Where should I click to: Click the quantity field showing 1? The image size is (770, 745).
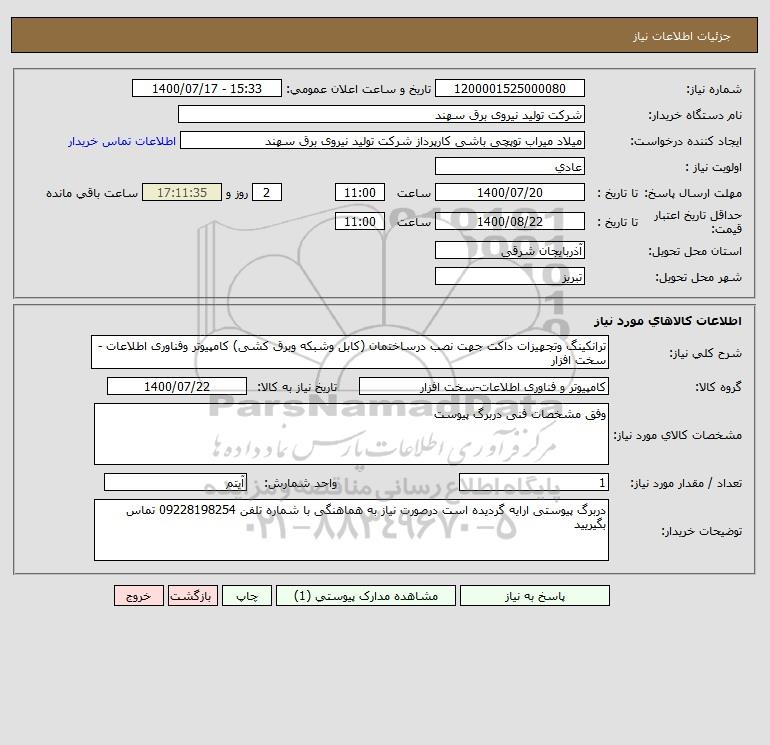[534, 483]
